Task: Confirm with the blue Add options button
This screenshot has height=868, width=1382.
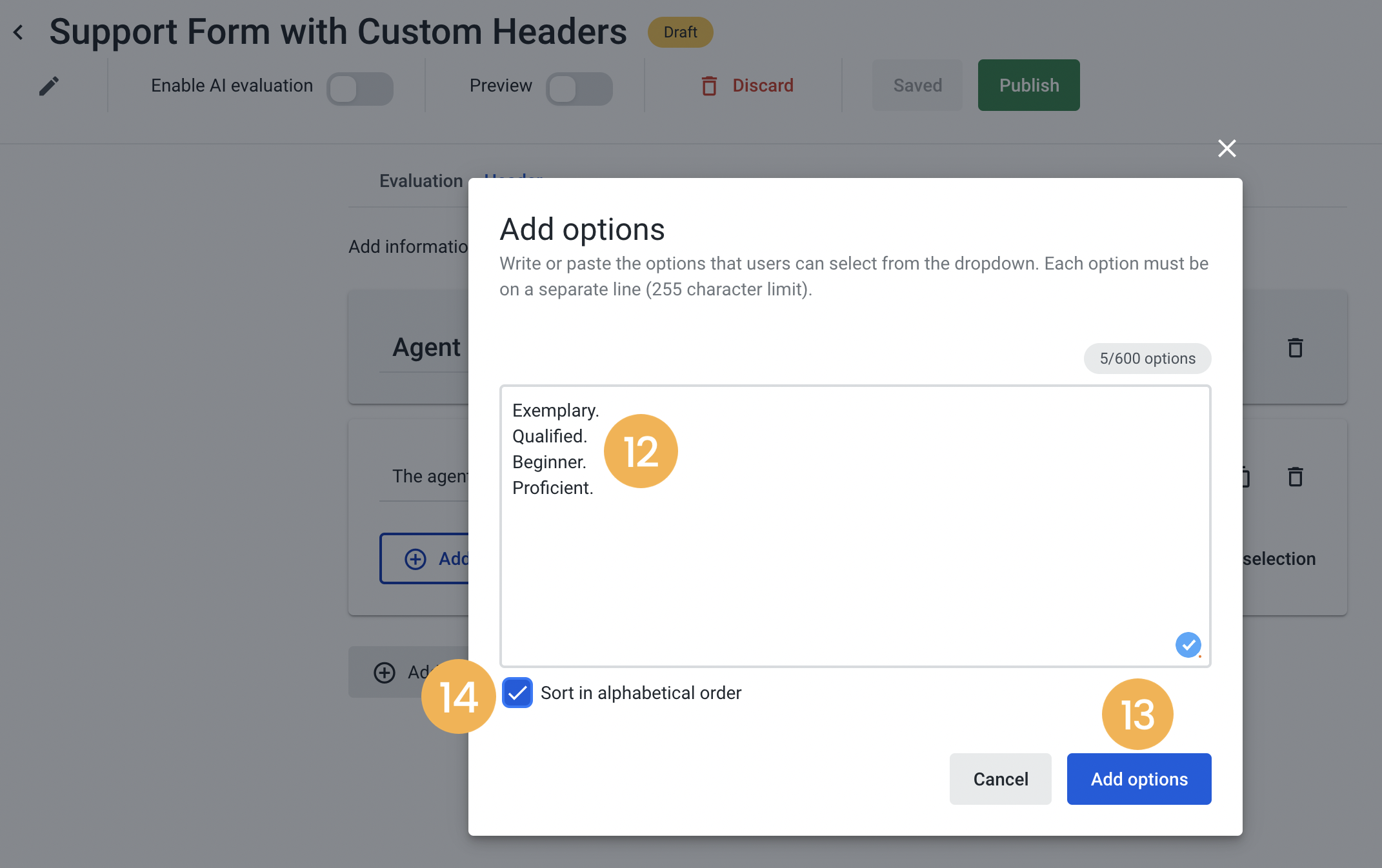Action: click(1139, 779)
